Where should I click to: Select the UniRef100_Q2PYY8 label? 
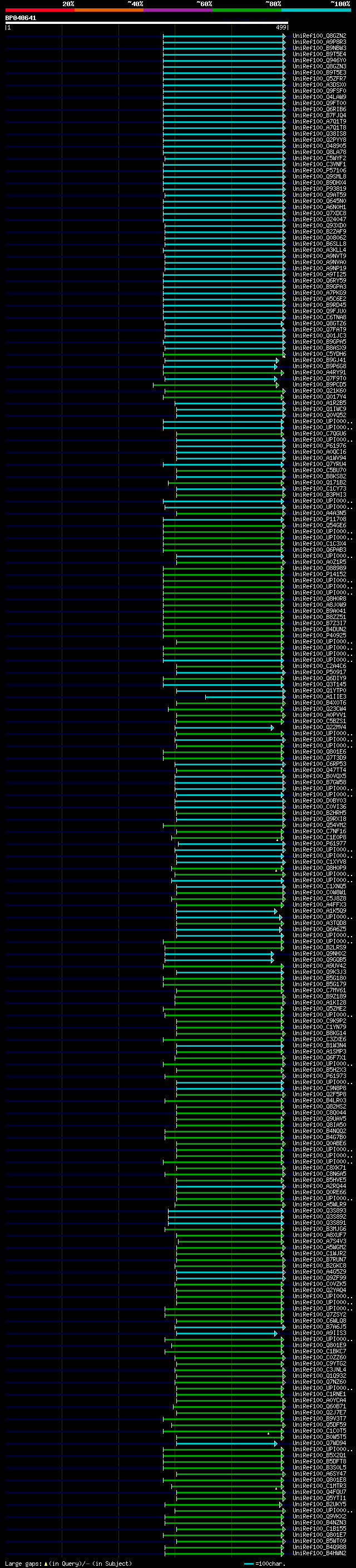tap(319, 140)
